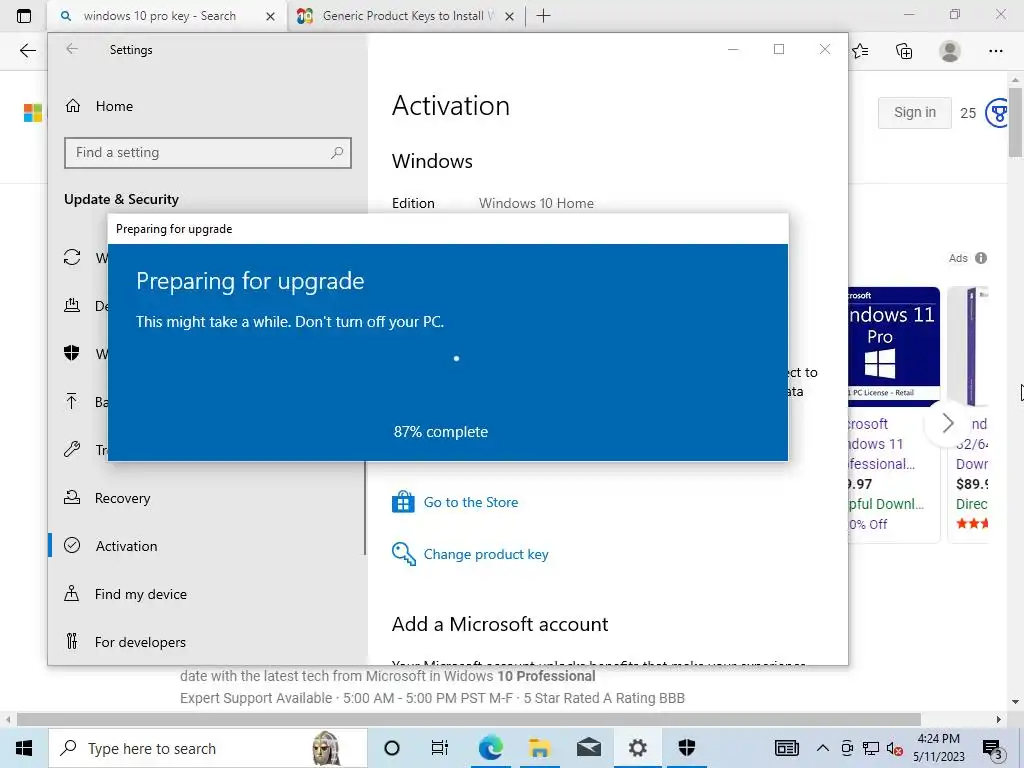Image resolution: width=1024 pixels, height=768 pixels.
Task: Click Backup upload arrow icon
Action: [72, 401]
